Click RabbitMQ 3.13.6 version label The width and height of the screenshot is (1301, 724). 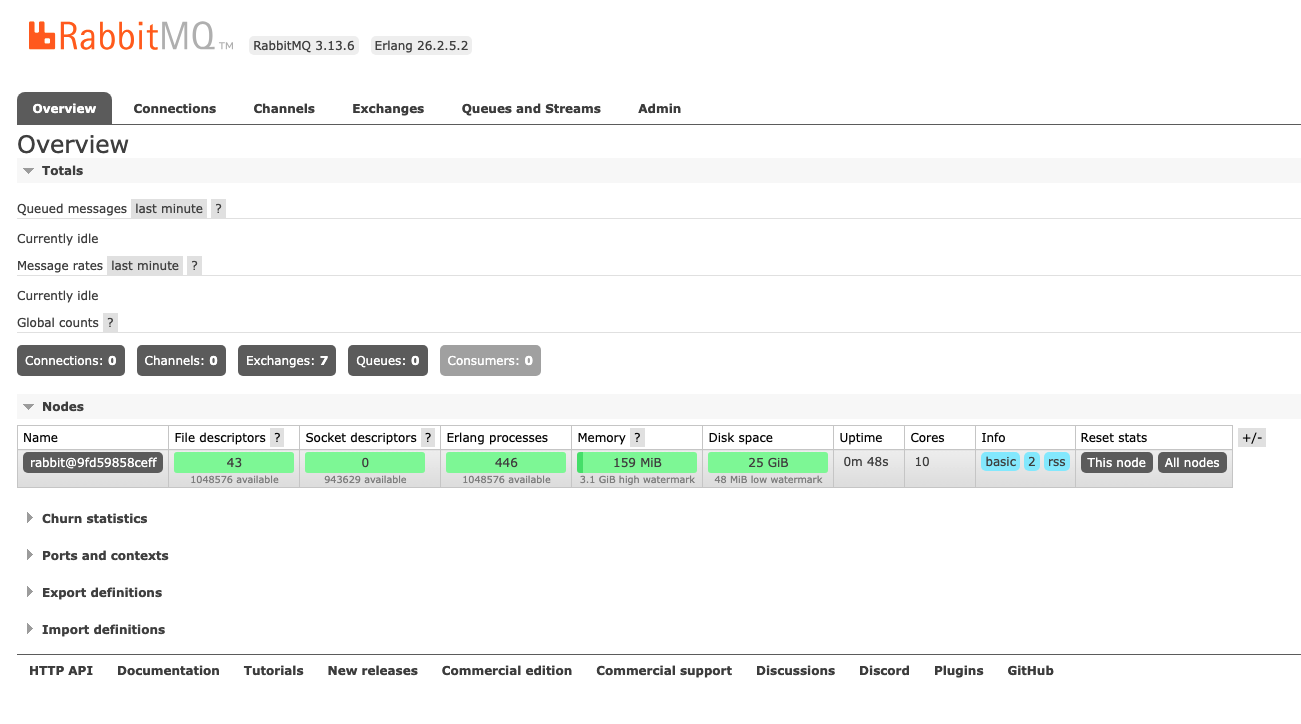tap(304, 46)
